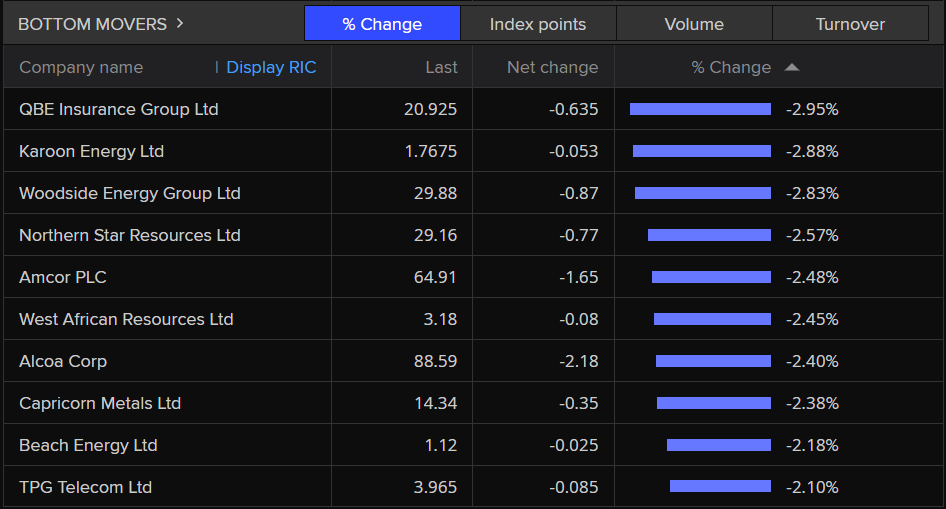
Task: Click Alcoa Corp's percent change bar
Action: click(713, 361)
